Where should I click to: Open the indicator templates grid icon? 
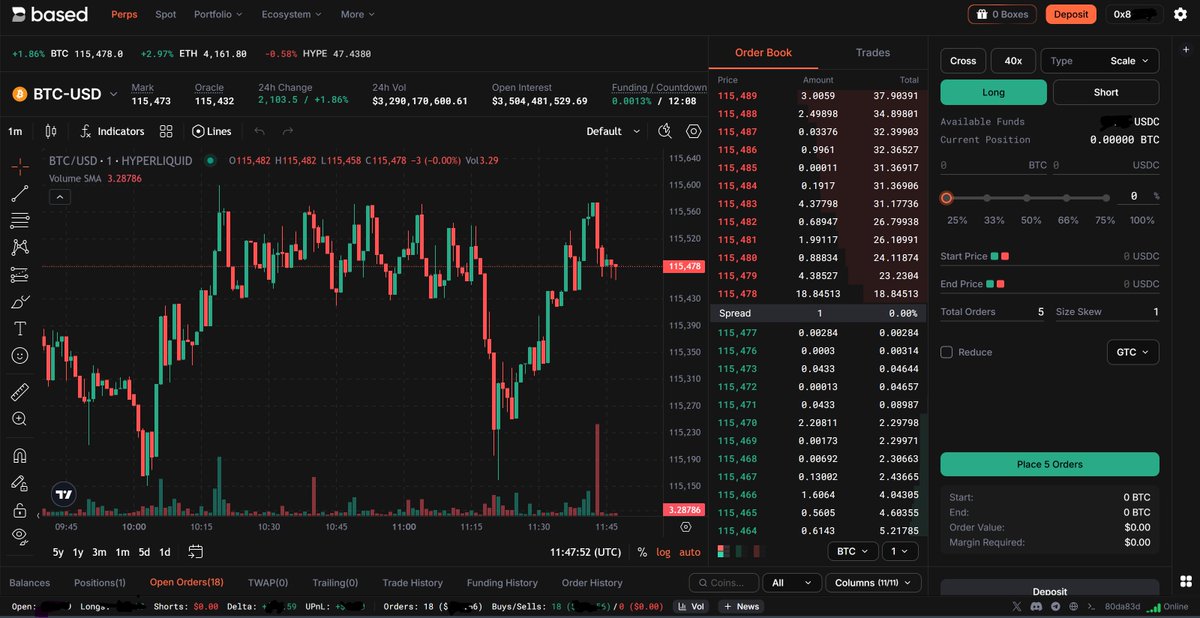[166, 131]
